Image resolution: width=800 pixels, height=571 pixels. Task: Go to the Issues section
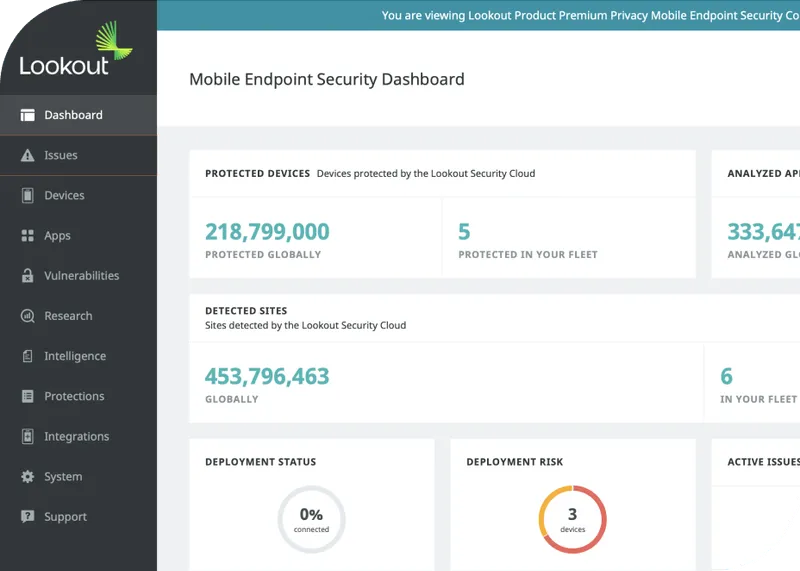[79, 155]
